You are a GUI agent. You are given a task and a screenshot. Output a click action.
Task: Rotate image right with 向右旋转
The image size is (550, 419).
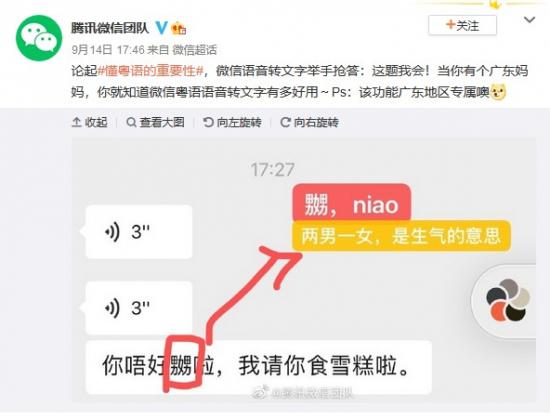pos(309,122)
